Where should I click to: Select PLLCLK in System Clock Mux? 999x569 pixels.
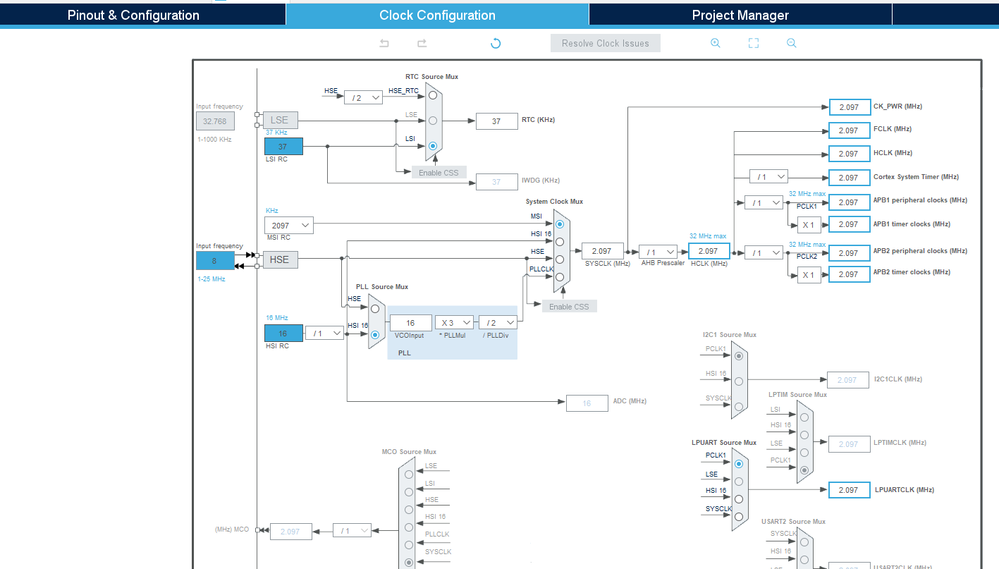(559, 277)
